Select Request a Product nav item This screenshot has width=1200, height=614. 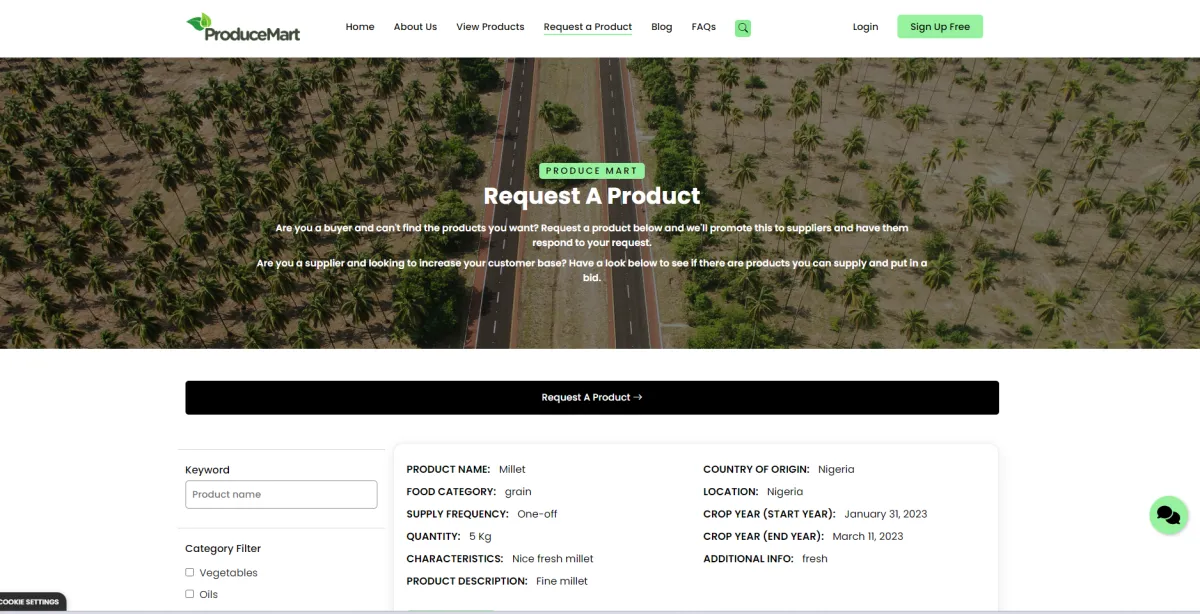[588, 27]
